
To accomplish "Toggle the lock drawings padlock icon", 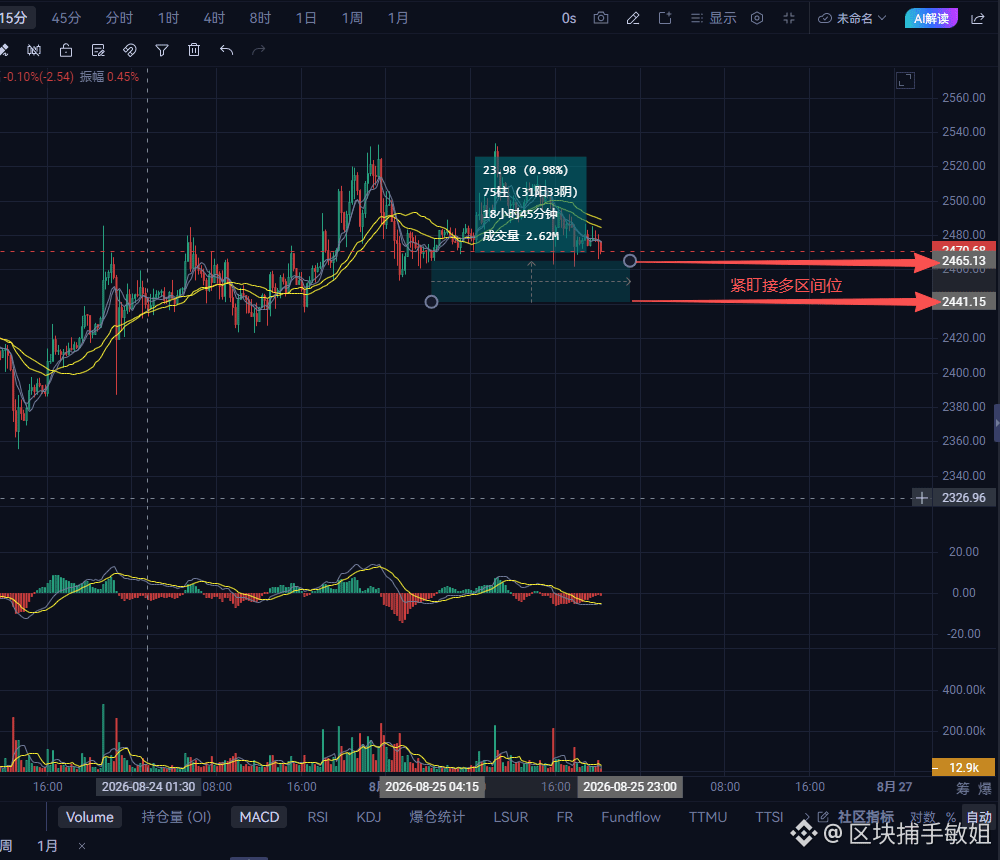I will (66, 50).
